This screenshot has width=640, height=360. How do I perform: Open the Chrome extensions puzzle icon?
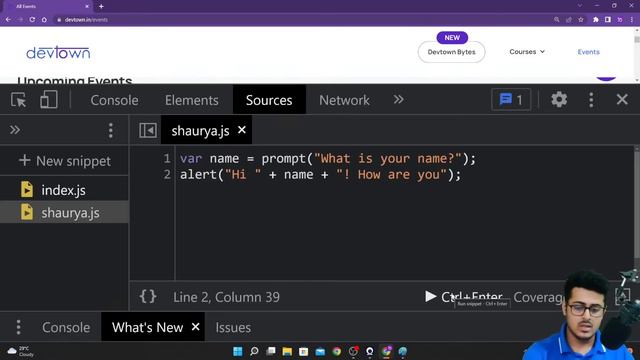coord(596,20)
